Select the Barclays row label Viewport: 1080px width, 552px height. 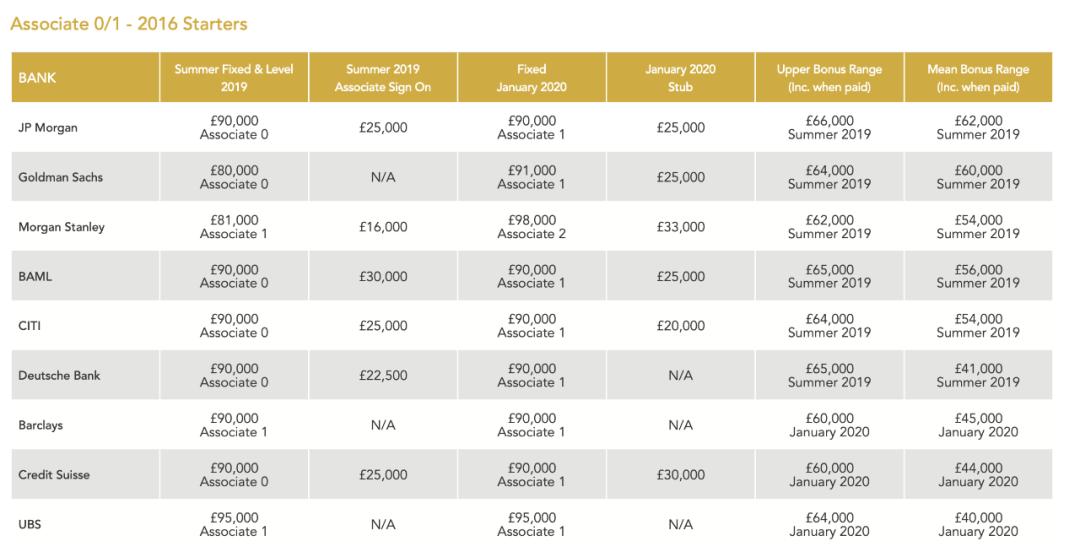coord(41,425)
